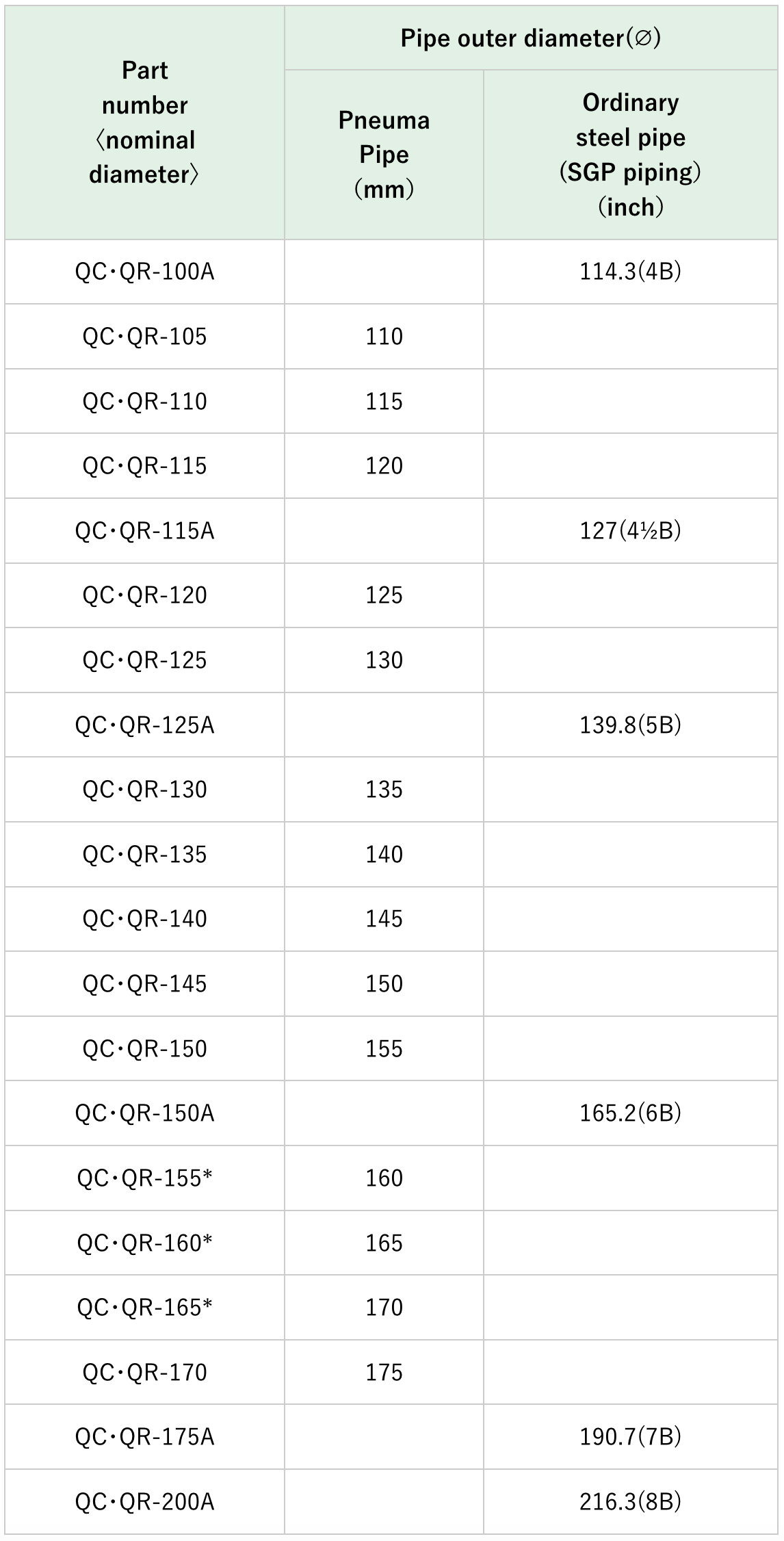This screenshot has width=784, height=1541.
Task: Select the QC·QR-200A part number cell
Action: (144, 1502)
